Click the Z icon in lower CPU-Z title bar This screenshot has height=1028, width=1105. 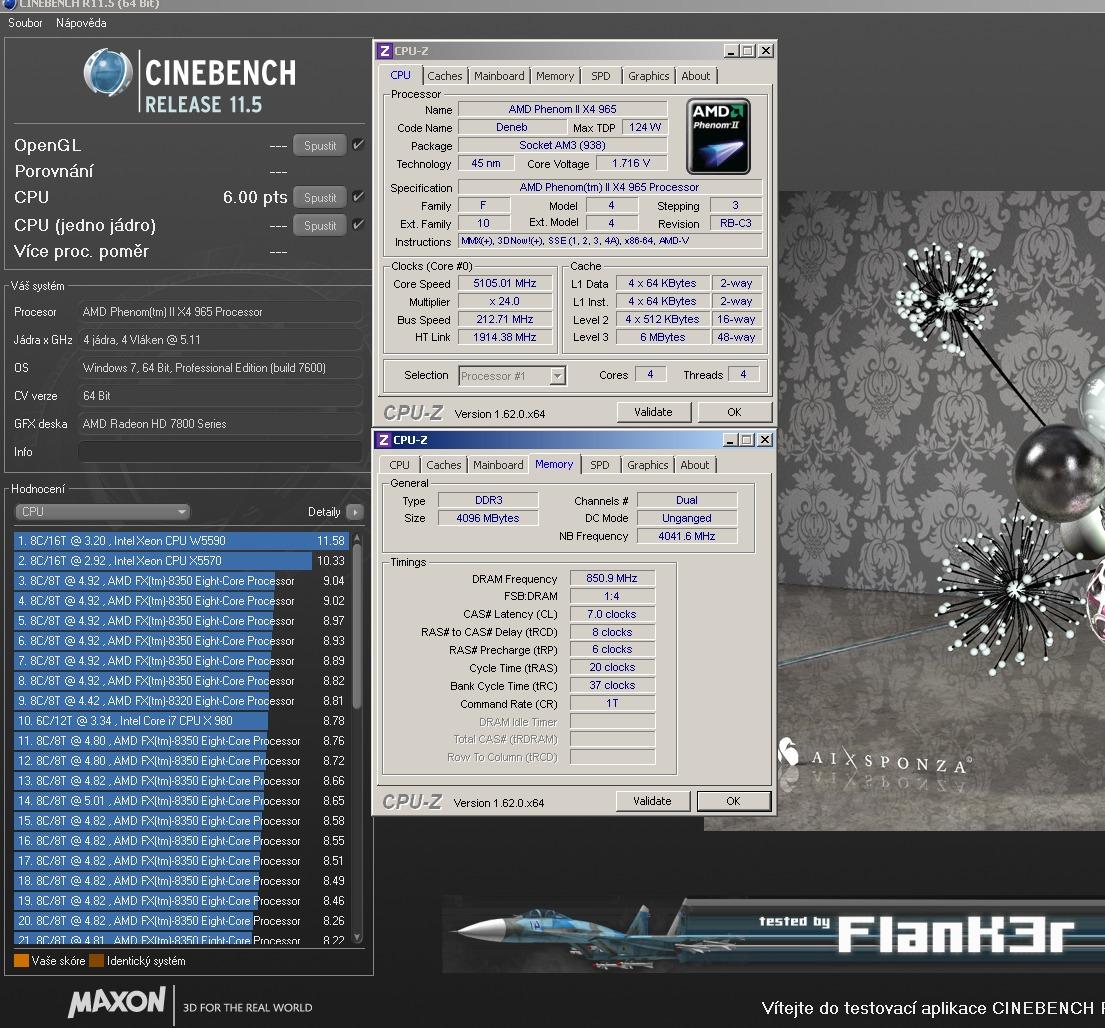(x=383, y=440)
